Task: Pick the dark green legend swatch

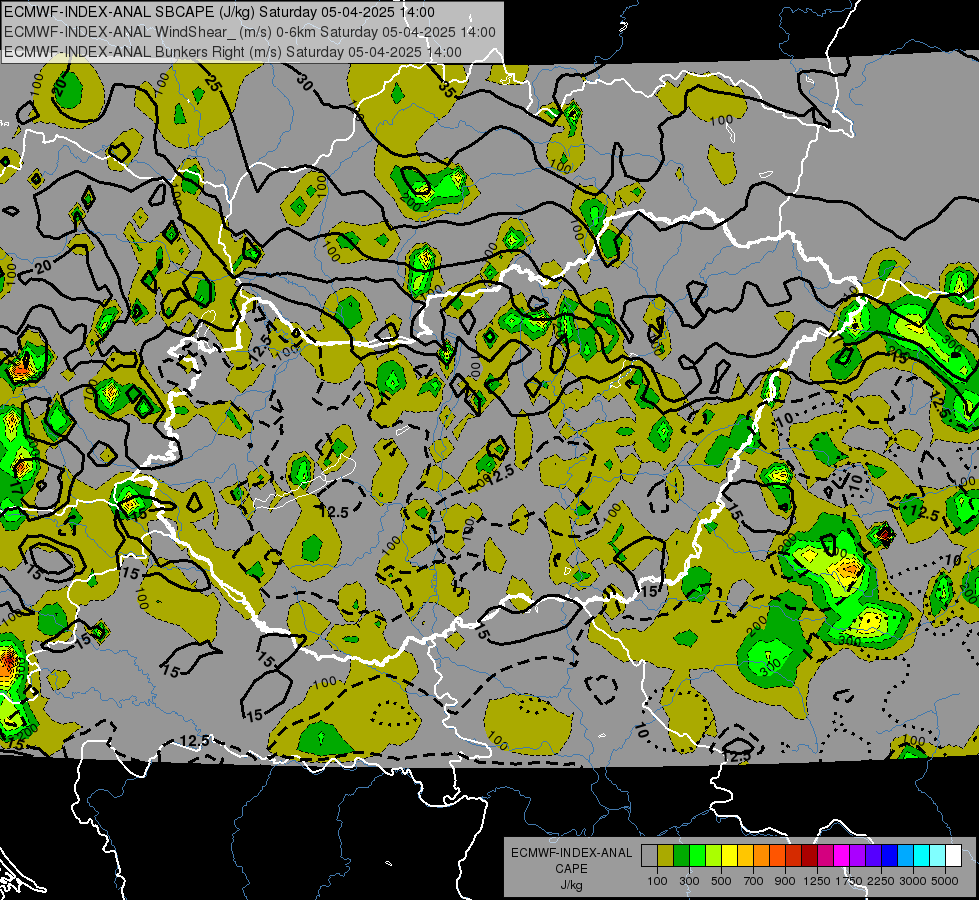Action: coord(681,856)
